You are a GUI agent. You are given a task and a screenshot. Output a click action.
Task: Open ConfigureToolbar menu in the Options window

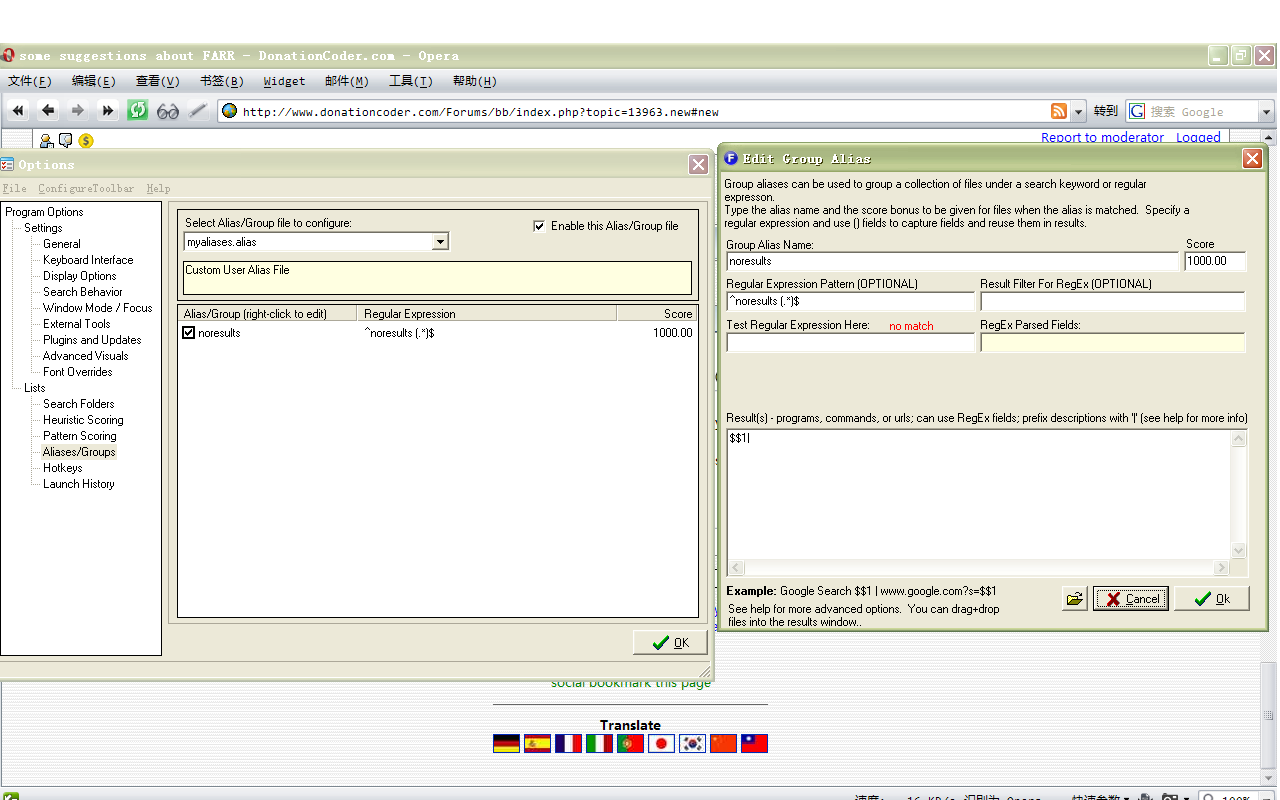click(86, 188)
